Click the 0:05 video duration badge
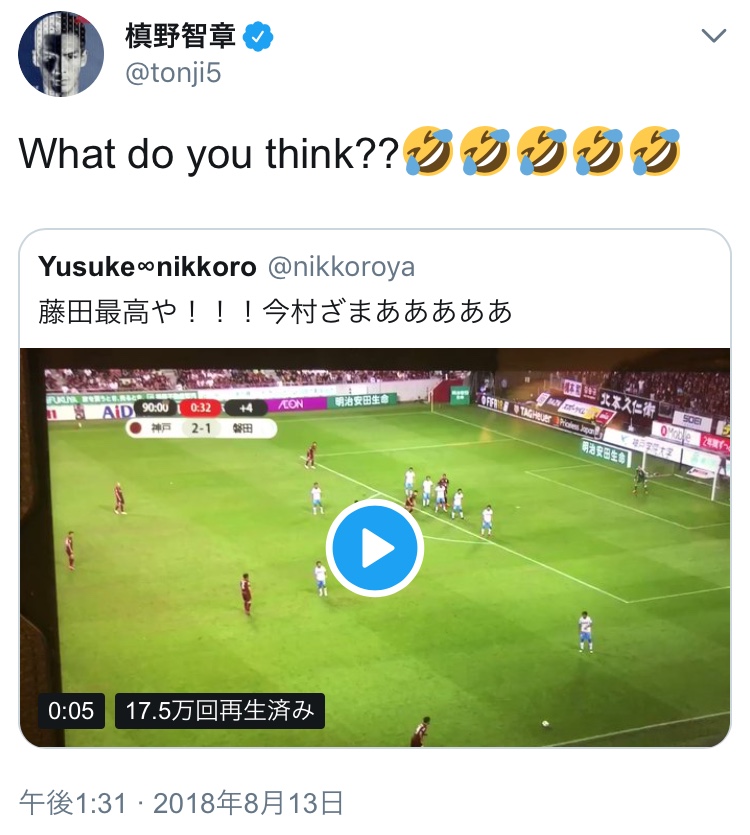 [71, 711]
